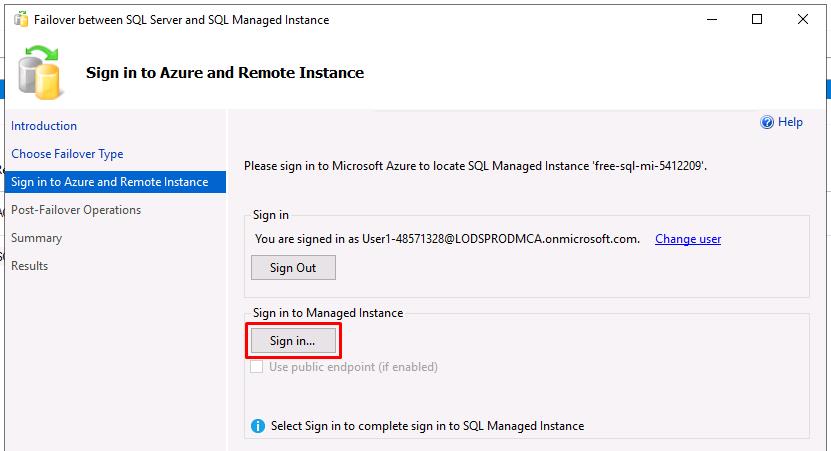Open the Help link
This screenshot has height=451, width=831.
tap(790, 122)
